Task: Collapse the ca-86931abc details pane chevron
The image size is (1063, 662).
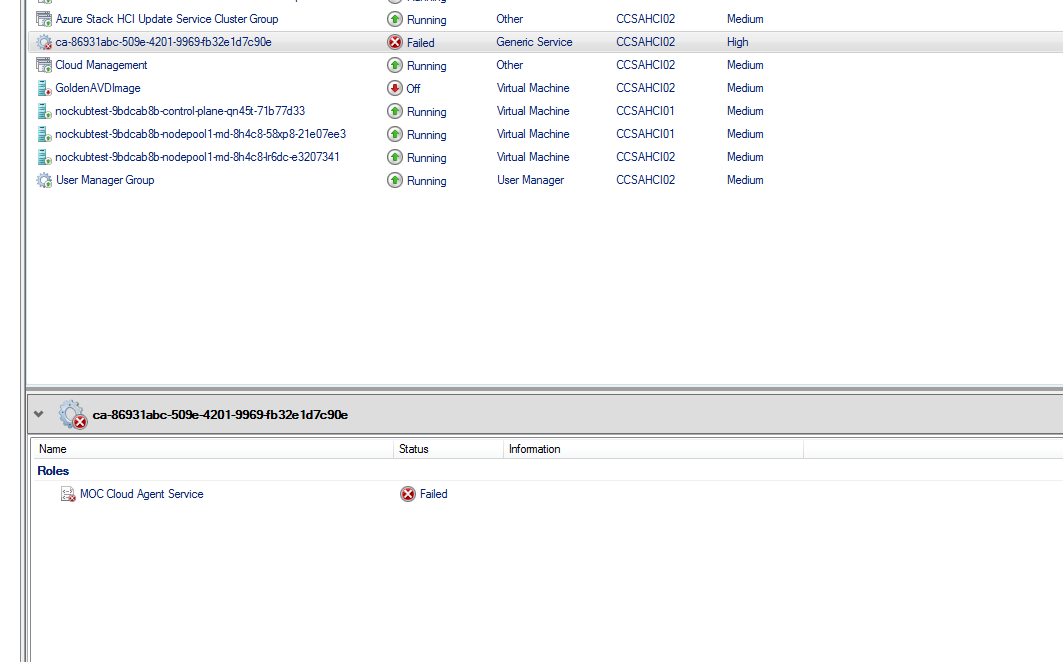Action: [x=39, y=414]
